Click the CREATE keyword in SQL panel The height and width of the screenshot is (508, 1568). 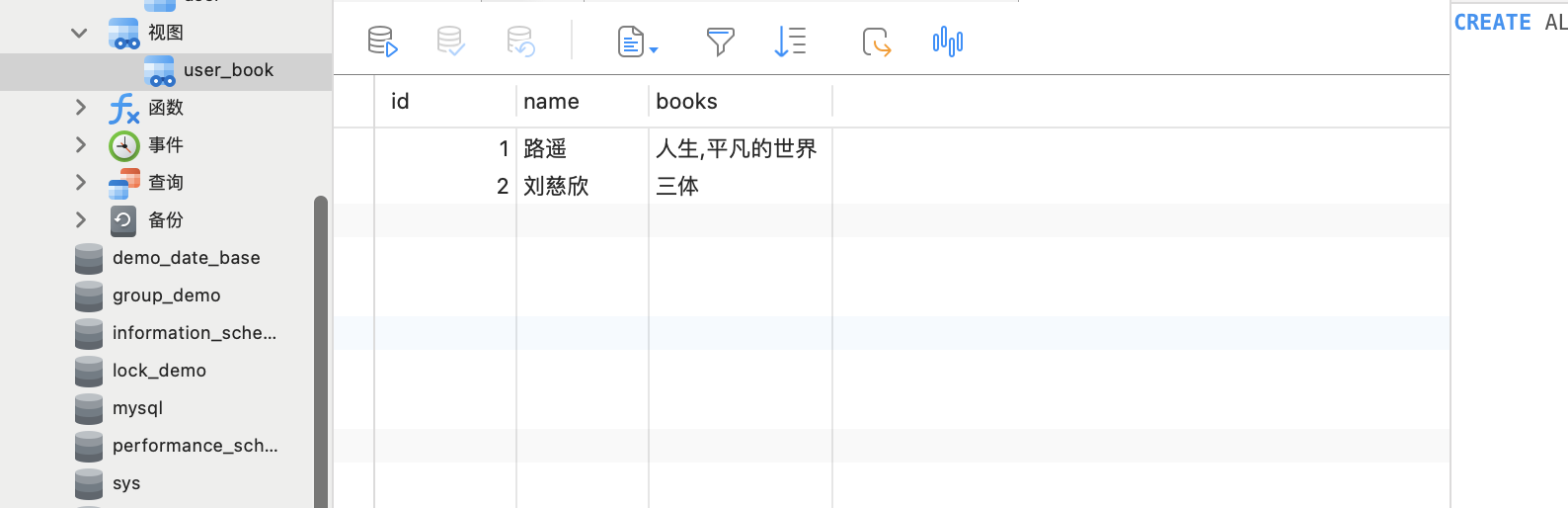pos(1492,22)
